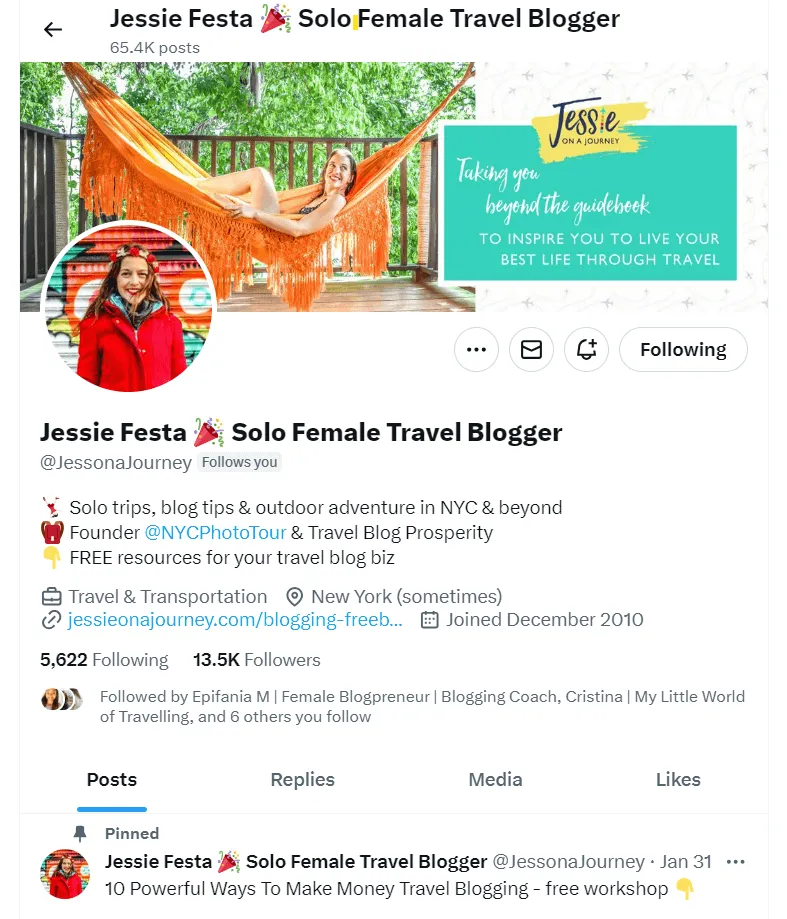Visit the jessieonajourney.com blogging link
The image size is (787, 919).
[x=235, y=620]
